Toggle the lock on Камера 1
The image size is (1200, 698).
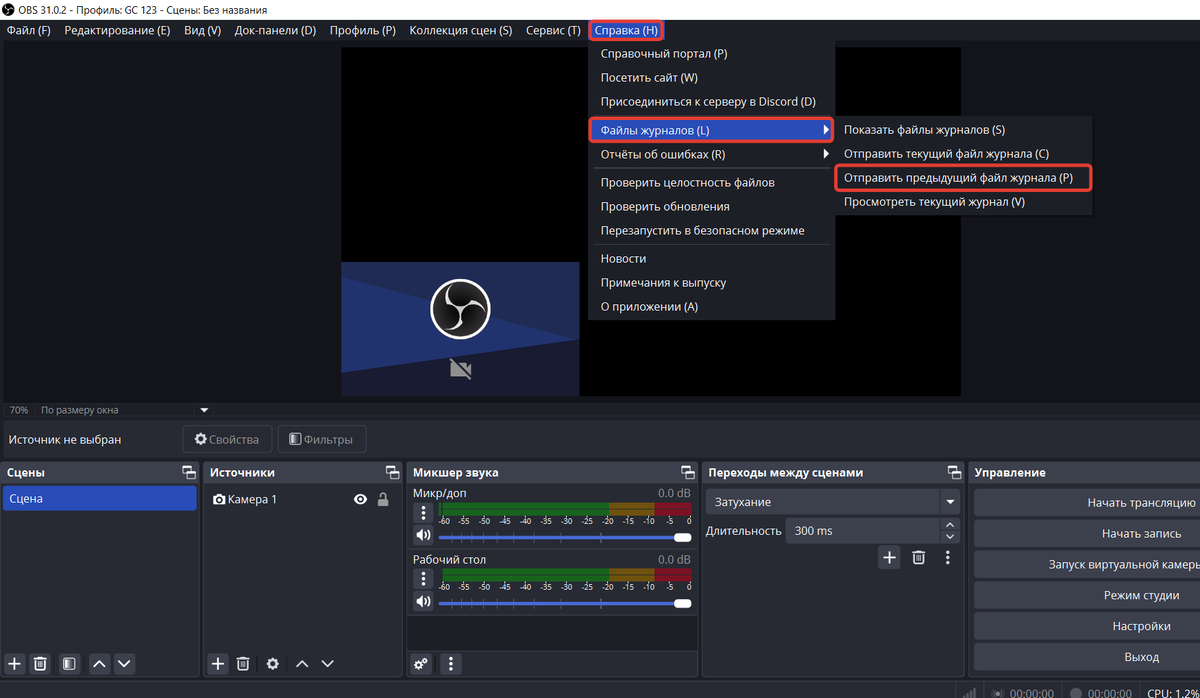click(x=383, y=499)
